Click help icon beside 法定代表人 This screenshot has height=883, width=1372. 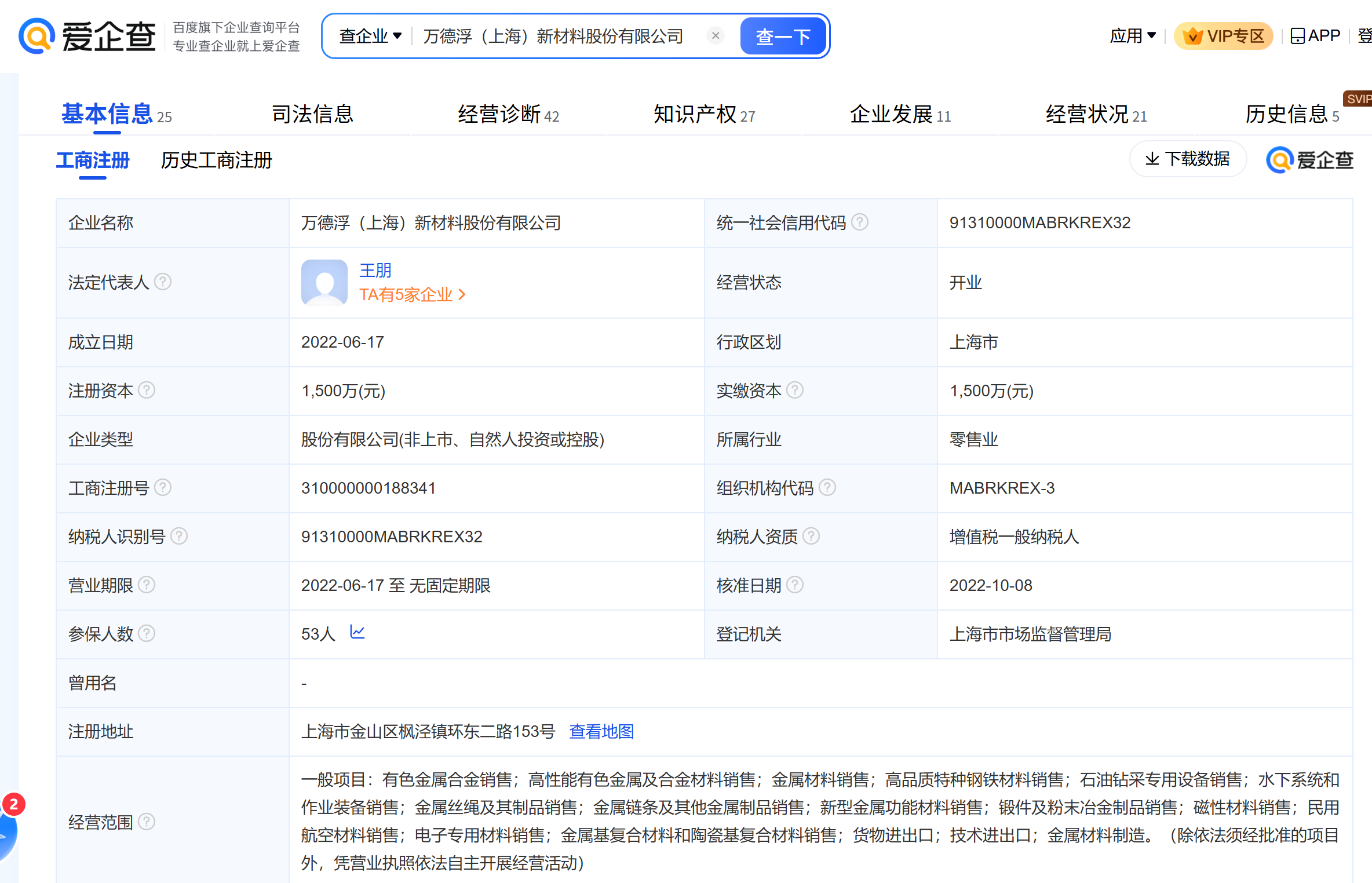point(163,282)
